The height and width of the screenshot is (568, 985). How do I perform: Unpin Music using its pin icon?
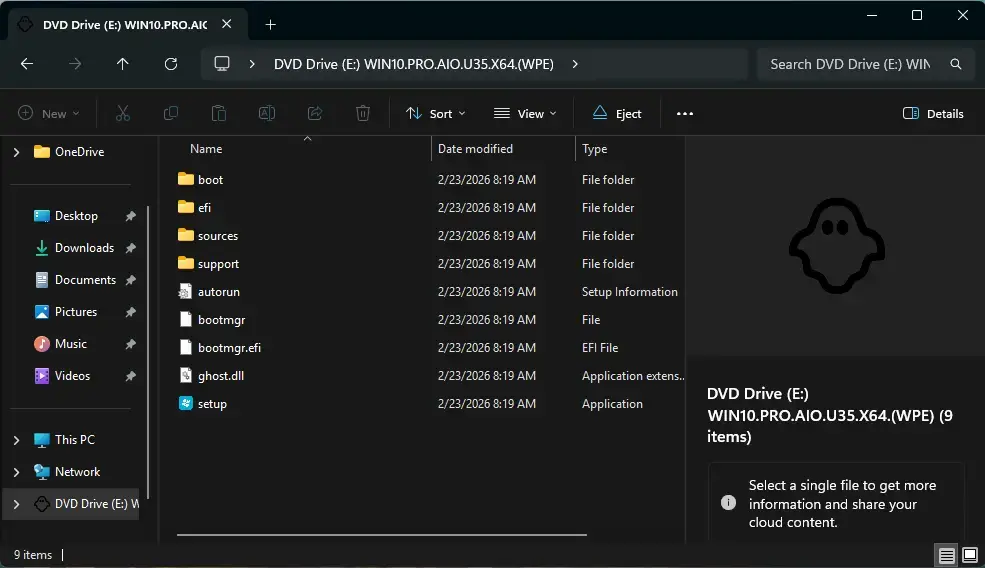[131, 344]
